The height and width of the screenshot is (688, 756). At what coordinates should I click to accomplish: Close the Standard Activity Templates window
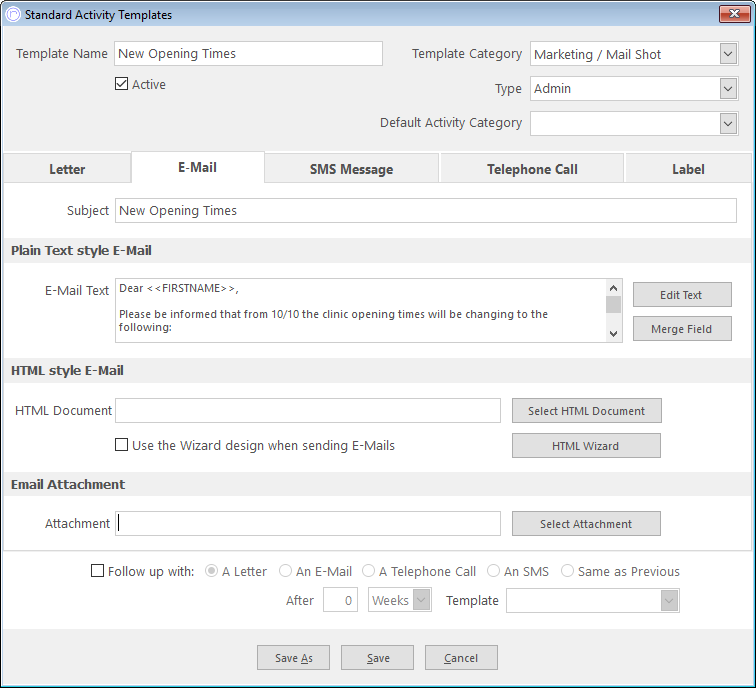point(734,14)
